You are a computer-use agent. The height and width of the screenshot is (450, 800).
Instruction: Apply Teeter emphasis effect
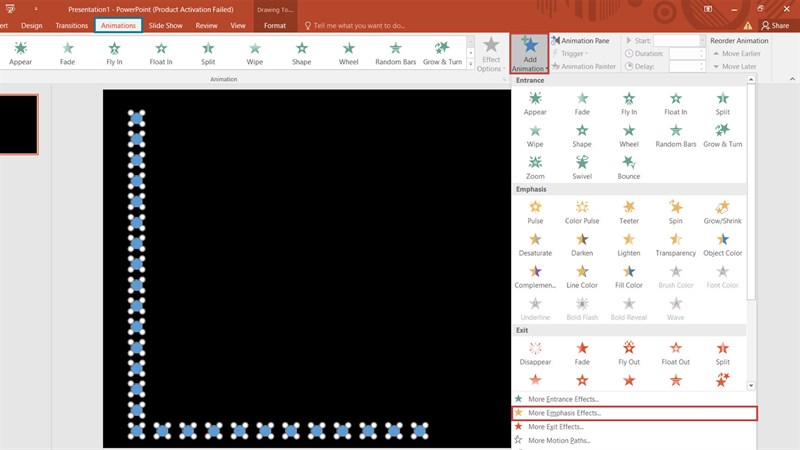pos(629,212)
